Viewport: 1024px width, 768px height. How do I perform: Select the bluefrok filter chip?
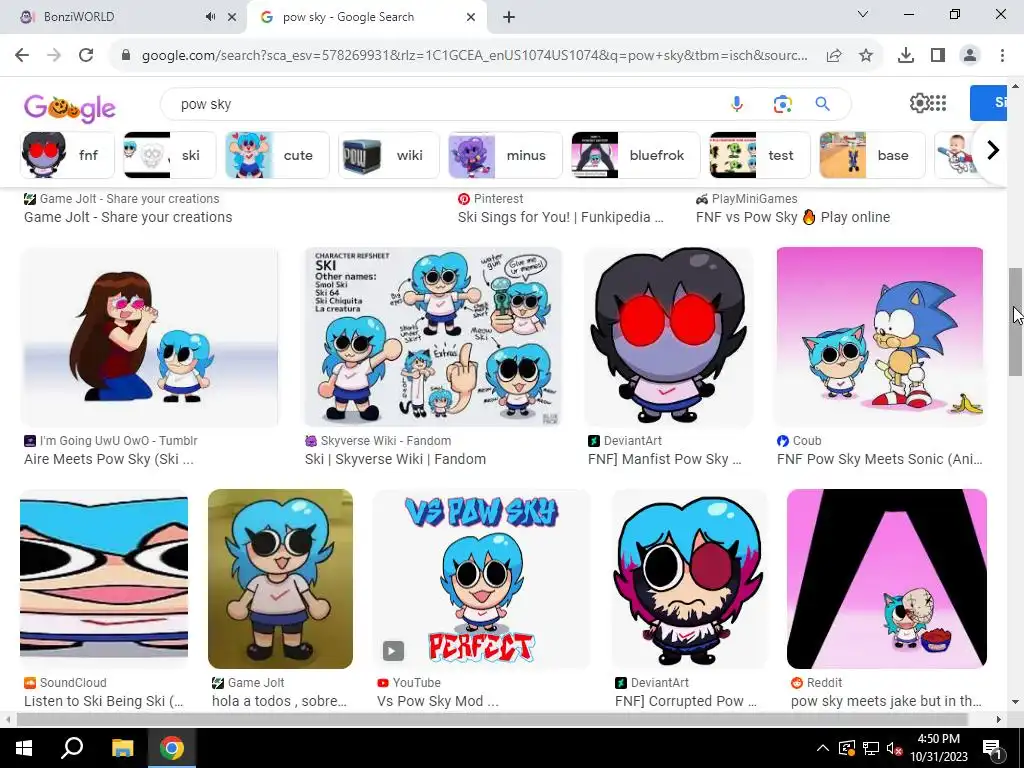(635, 155)
